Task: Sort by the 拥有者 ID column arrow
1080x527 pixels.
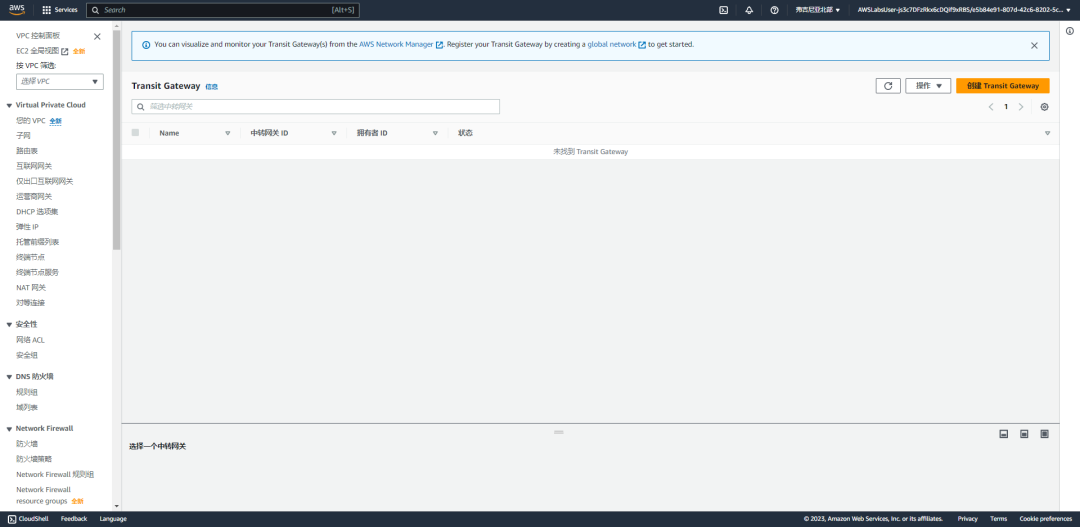Action: point(435,133)
